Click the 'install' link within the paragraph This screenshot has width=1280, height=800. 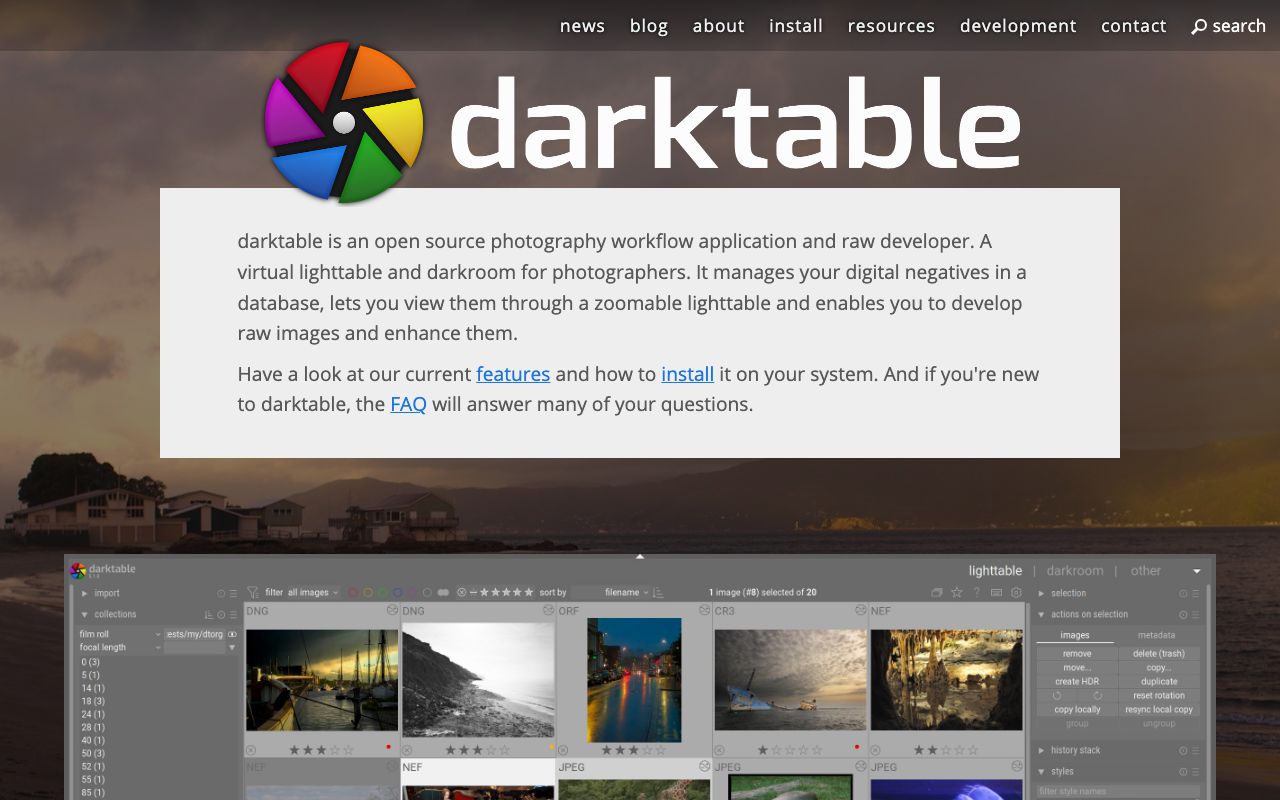click(688, 374)
